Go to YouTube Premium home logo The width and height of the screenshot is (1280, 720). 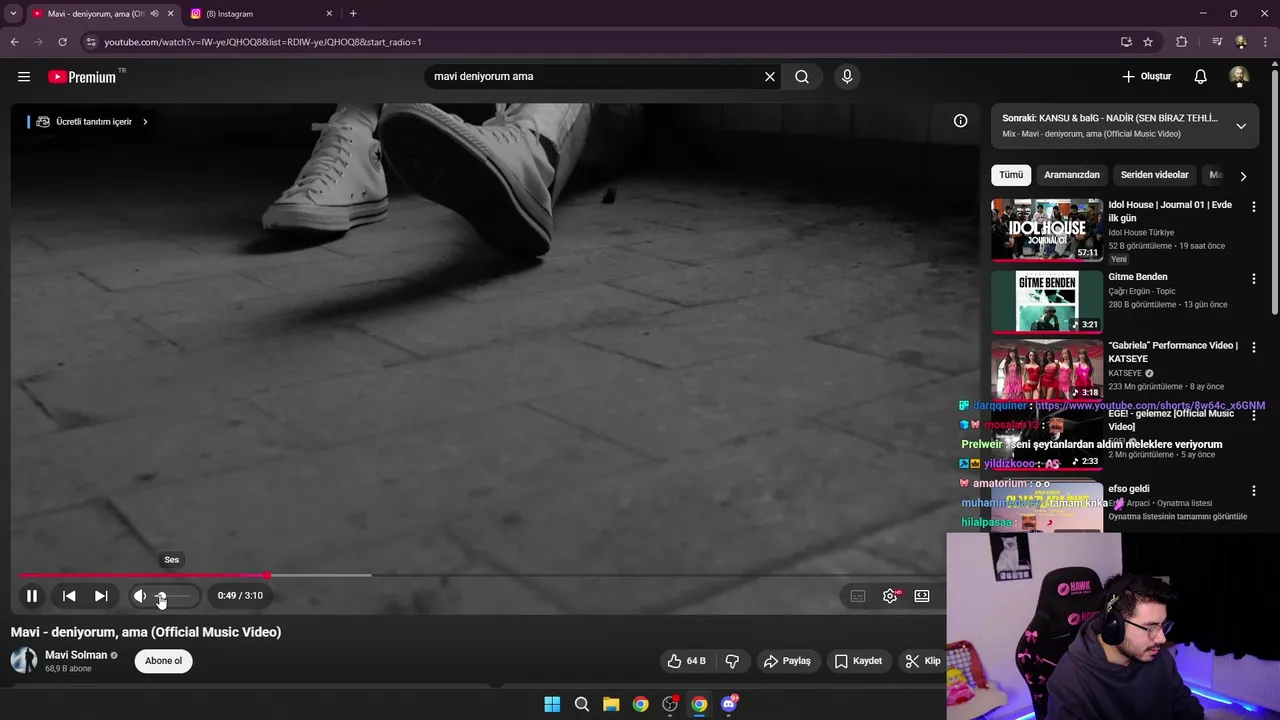83,77
